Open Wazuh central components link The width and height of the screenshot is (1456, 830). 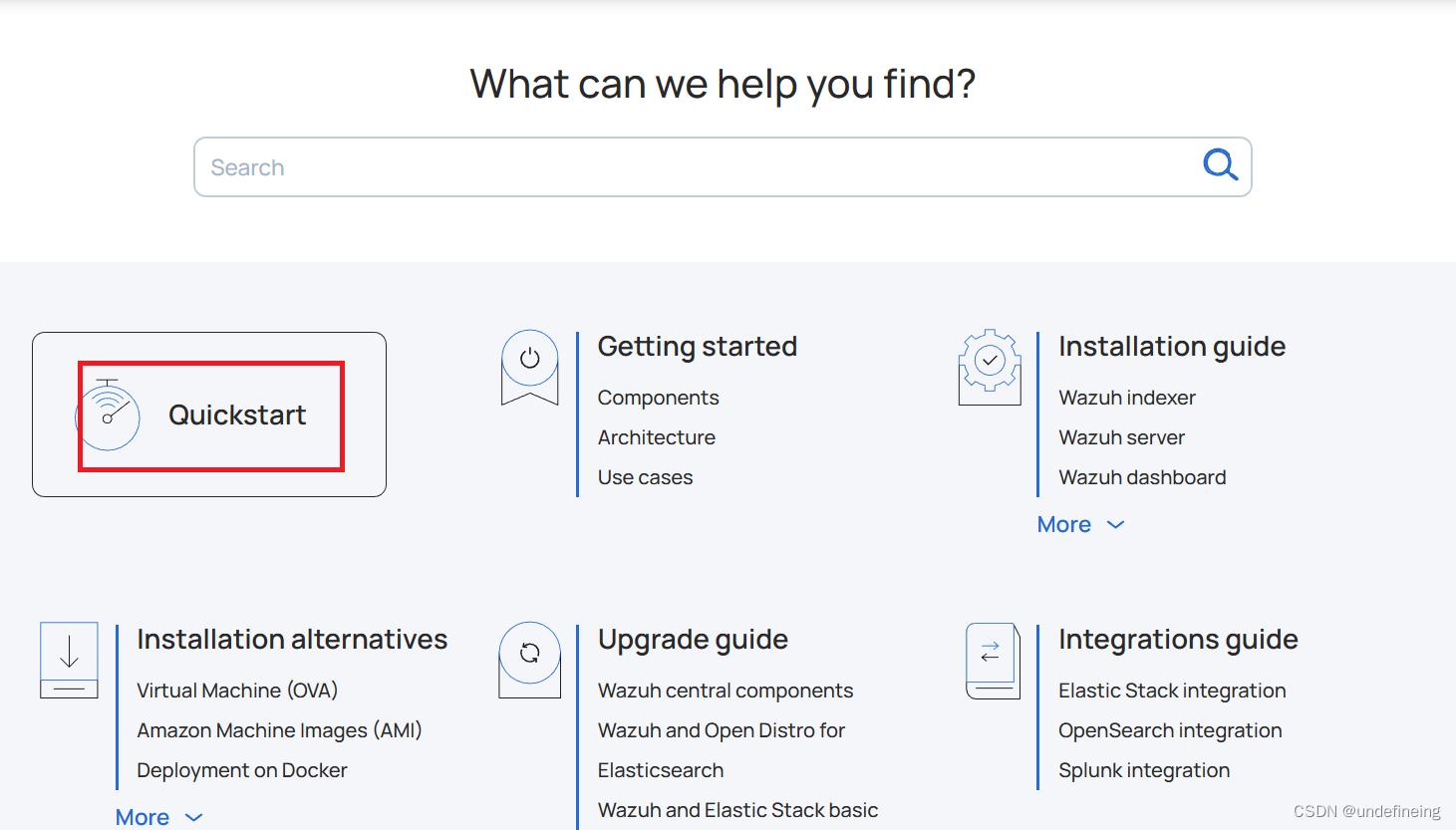coord(726,691)
